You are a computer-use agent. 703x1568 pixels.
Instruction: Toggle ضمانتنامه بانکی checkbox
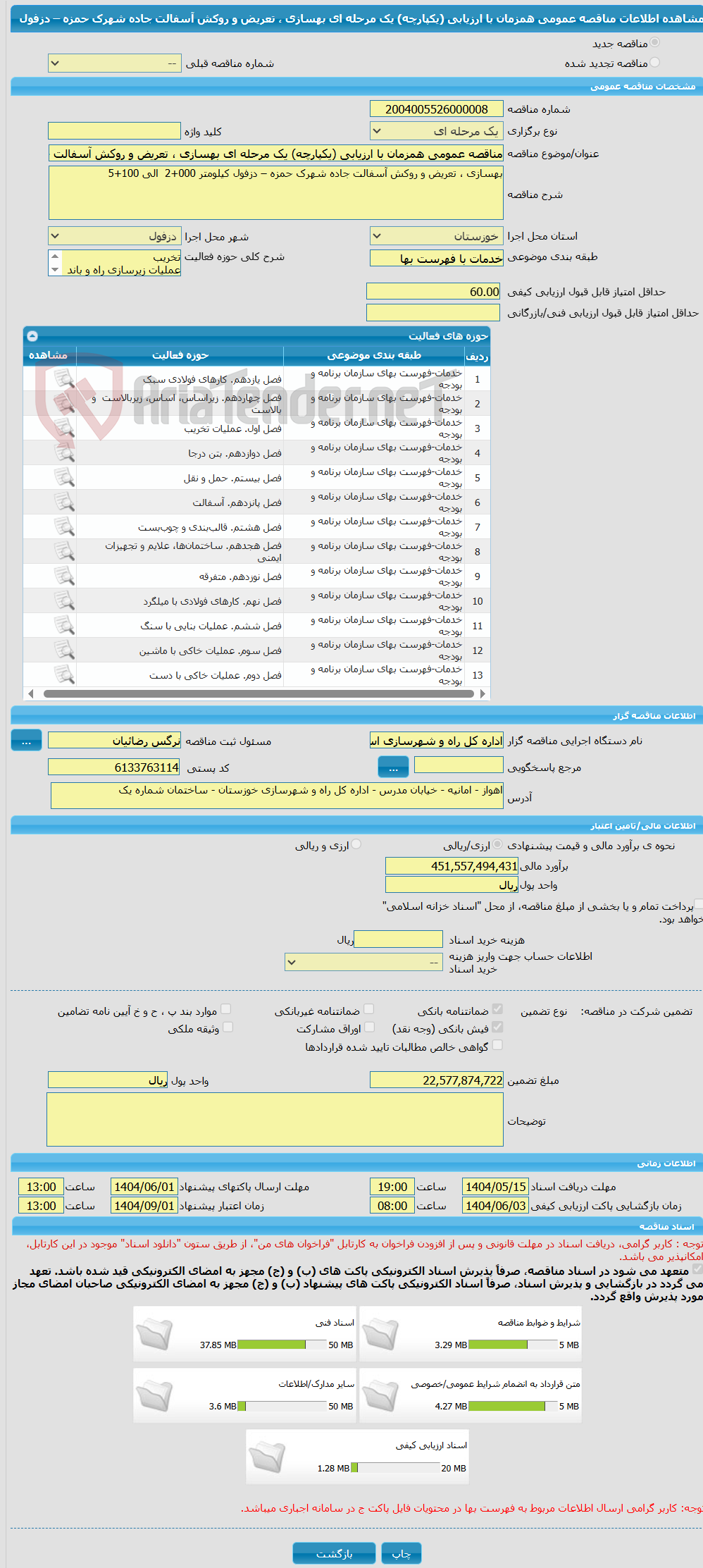tap(497, 1009)
